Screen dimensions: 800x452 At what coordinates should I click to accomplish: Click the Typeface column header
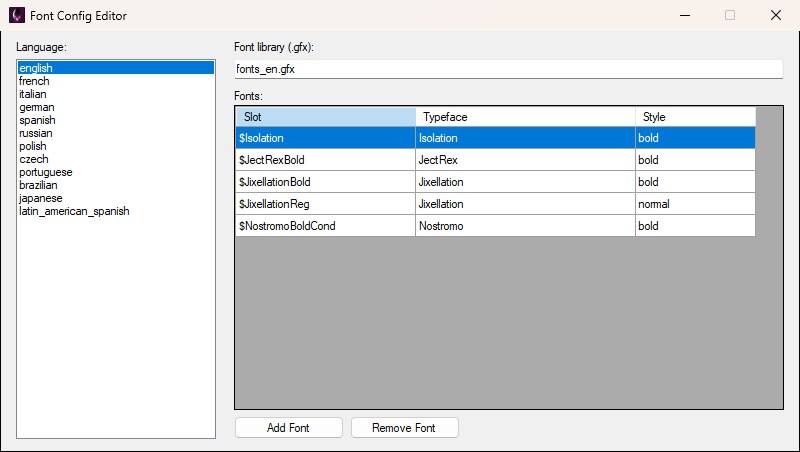point(526,117)
